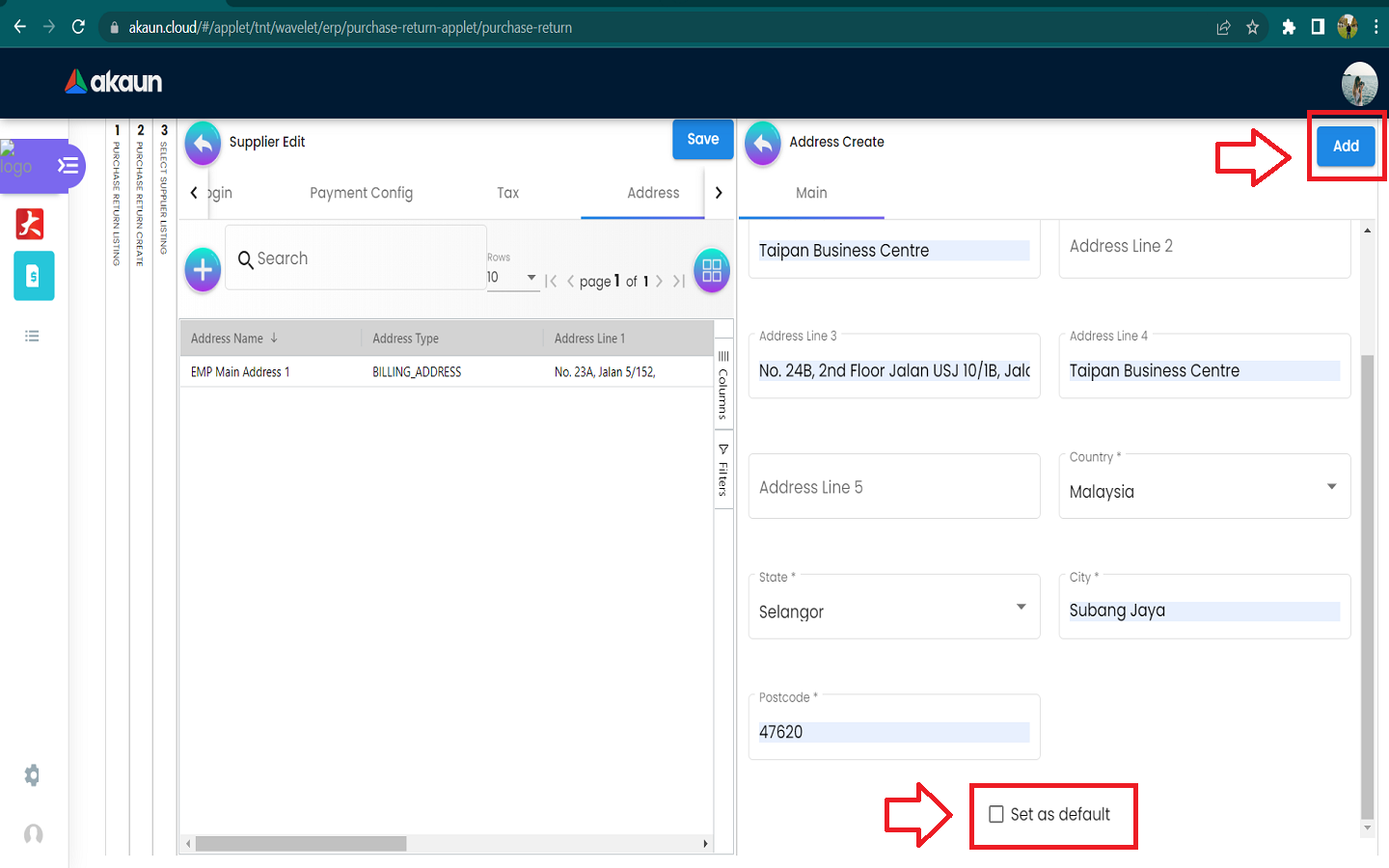Viewport: 1389px width, 868px height.
Task: Toggle the sidebar menu collapse icon
Action: 68,166
